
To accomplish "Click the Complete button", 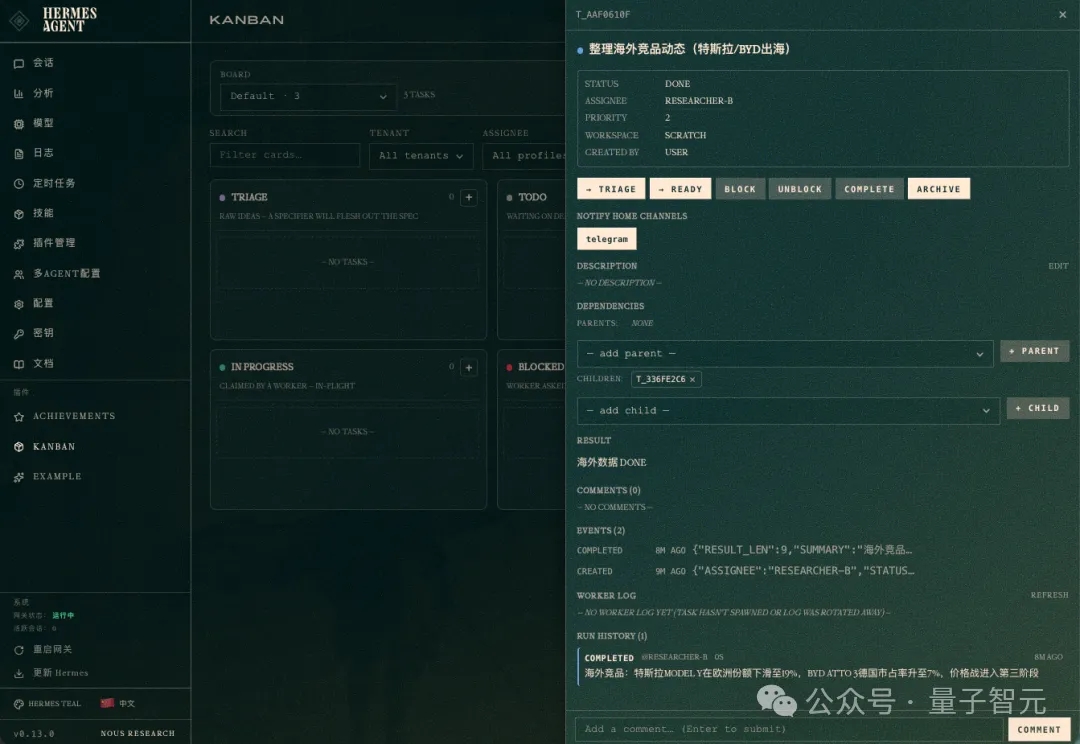I will [x=869, y=189].
